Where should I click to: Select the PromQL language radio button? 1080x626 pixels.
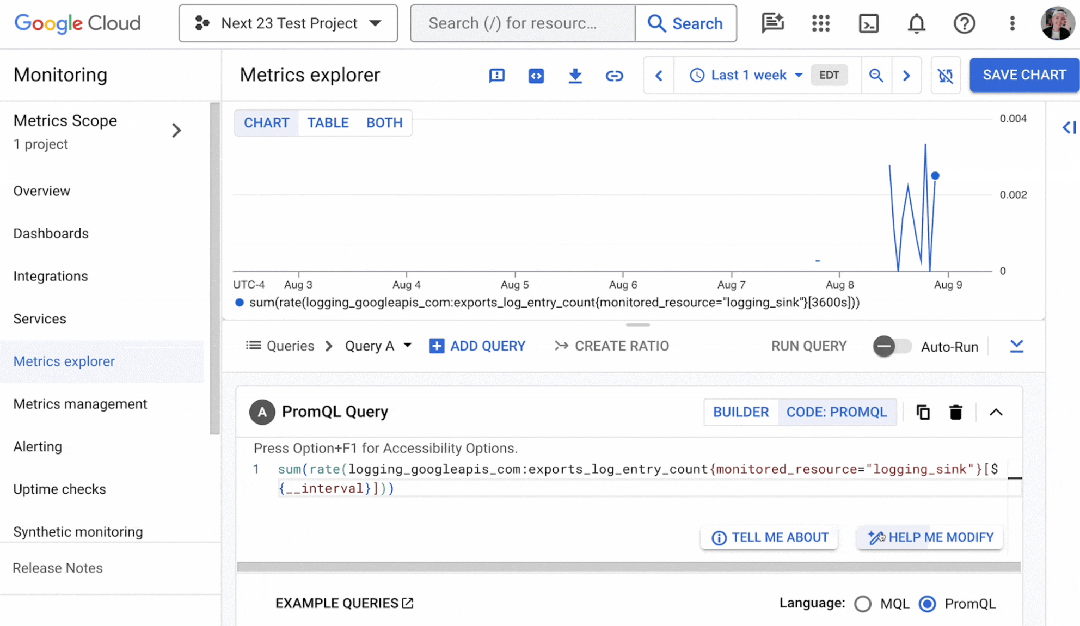927,604
